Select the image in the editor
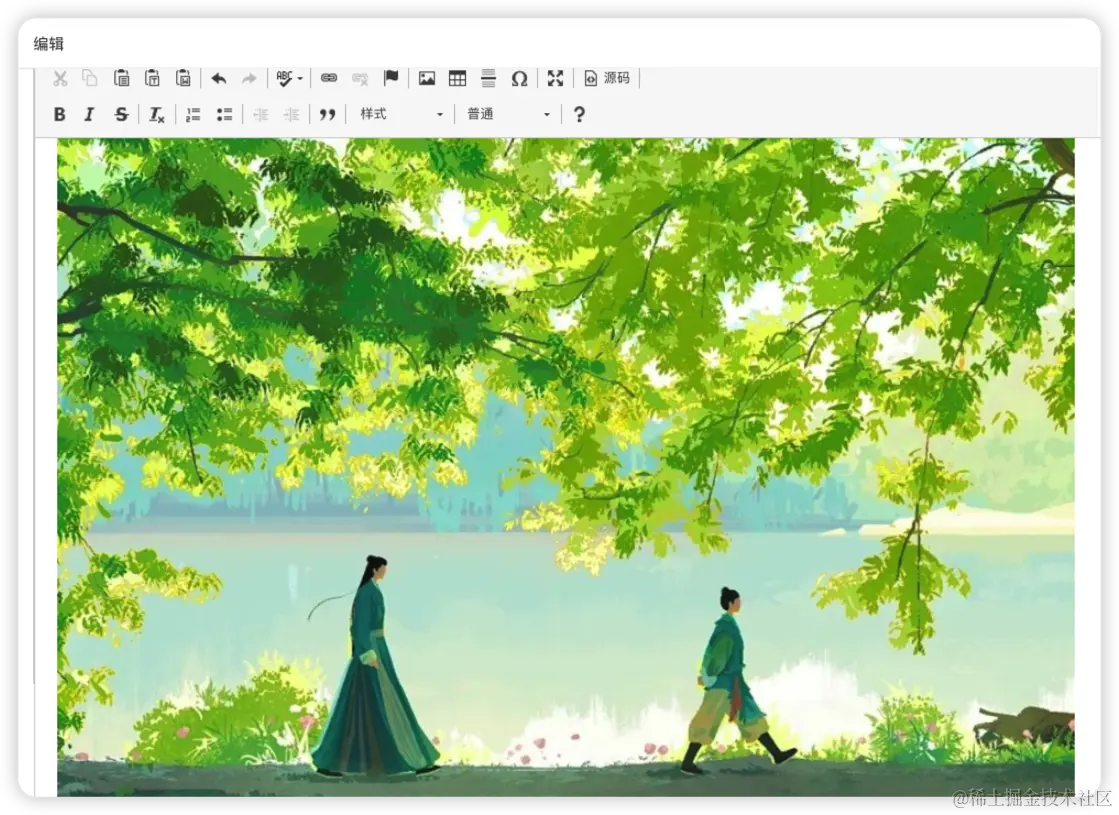Image resolution: width=1119 pixels, height=815 pixels. coord(565,467)
